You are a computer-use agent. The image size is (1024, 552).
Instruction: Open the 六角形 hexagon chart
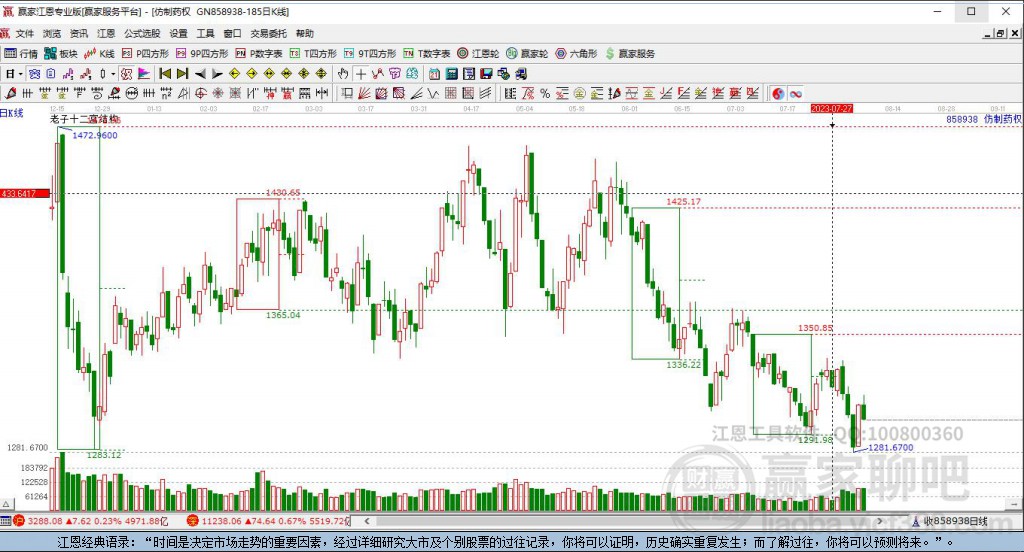[576, 54]
